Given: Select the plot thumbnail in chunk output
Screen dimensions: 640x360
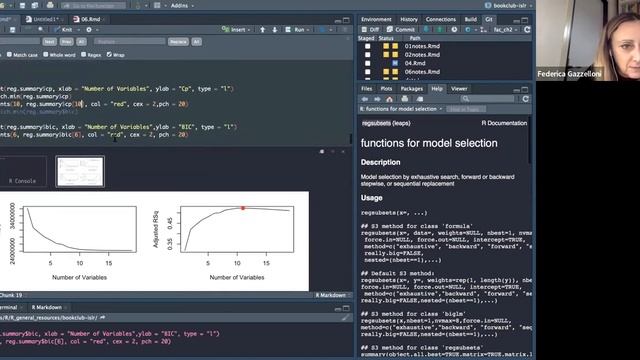Looking at the screenshot, I should coord(80,171).
